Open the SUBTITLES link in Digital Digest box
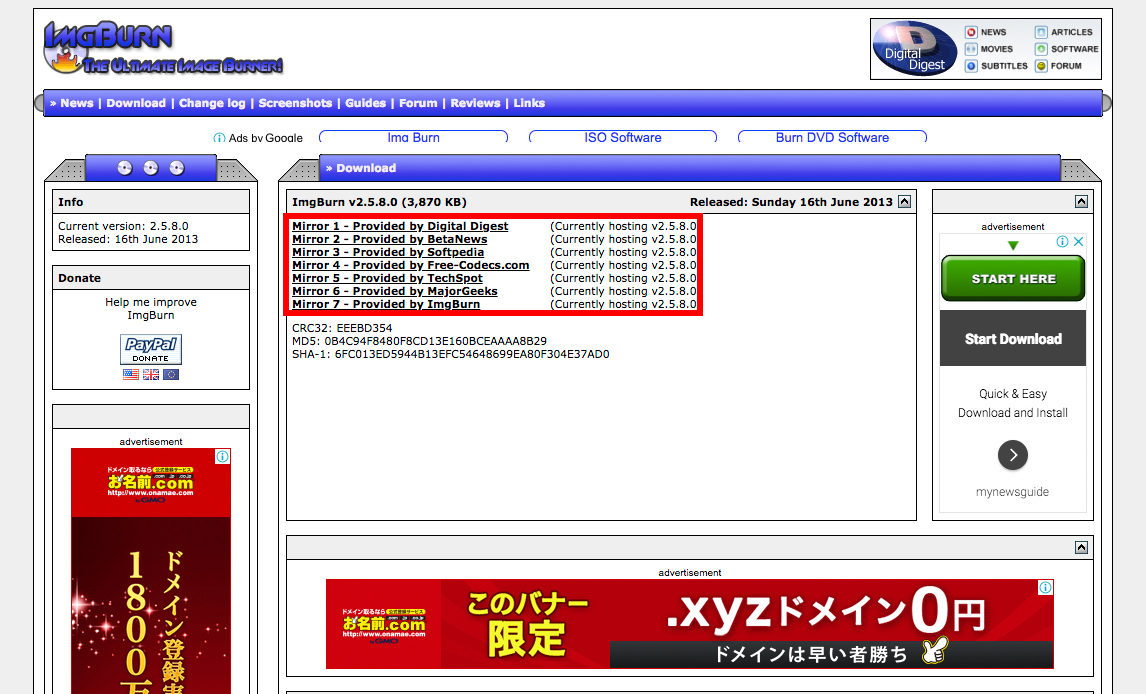 1004,66
